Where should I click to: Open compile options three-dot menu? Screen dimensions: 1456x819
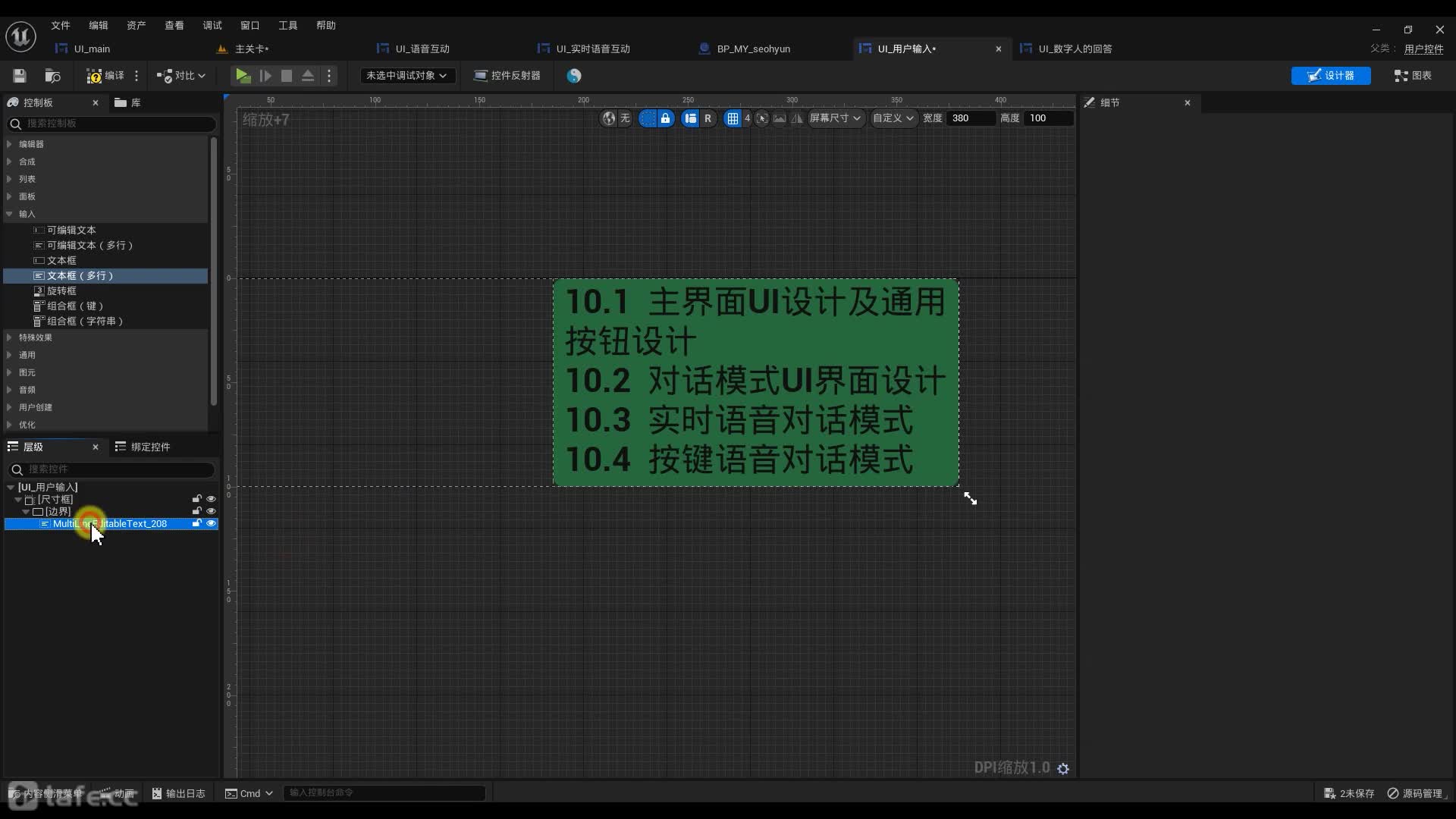point(136,76)
